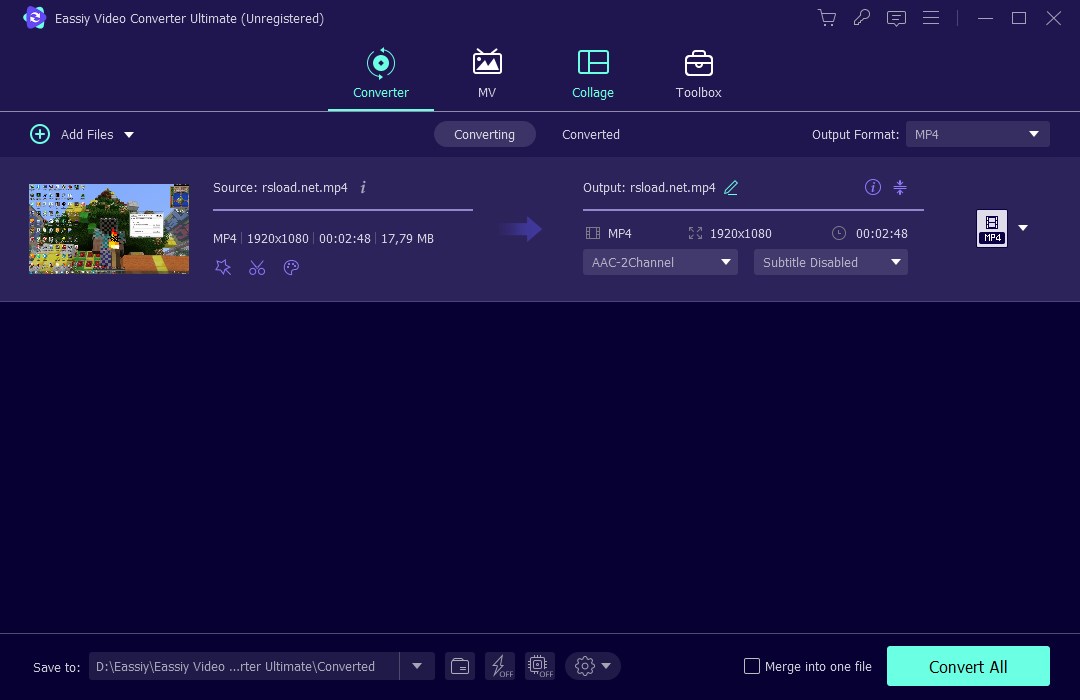The width and height of the screenshot is (1080, 700).
Task: Open the Collage tab
Action: pos(592,74)
